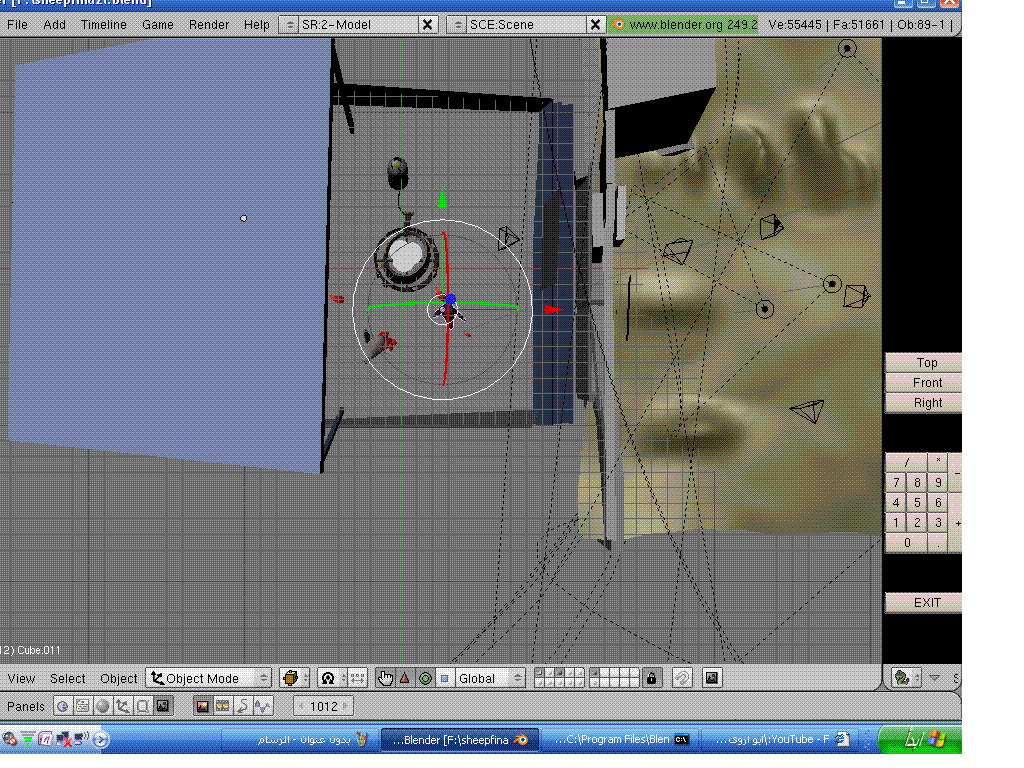Click the Right view button
This screenshot has width=1024, height=768.
(x=923, y=403)
